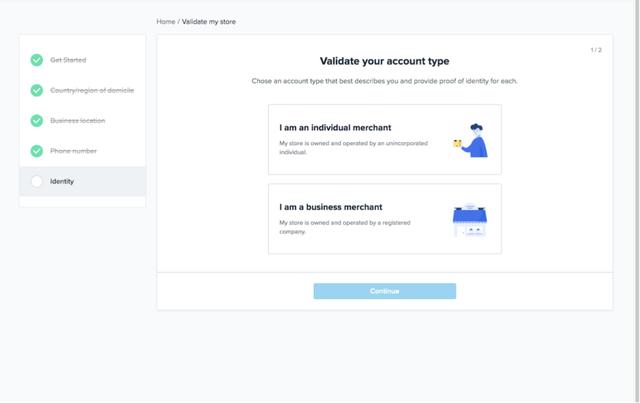The height and width of the screenshot is (403, 640).
Task: Choose the 'I am a business merchant' card
Action: (x=384, y=219)
